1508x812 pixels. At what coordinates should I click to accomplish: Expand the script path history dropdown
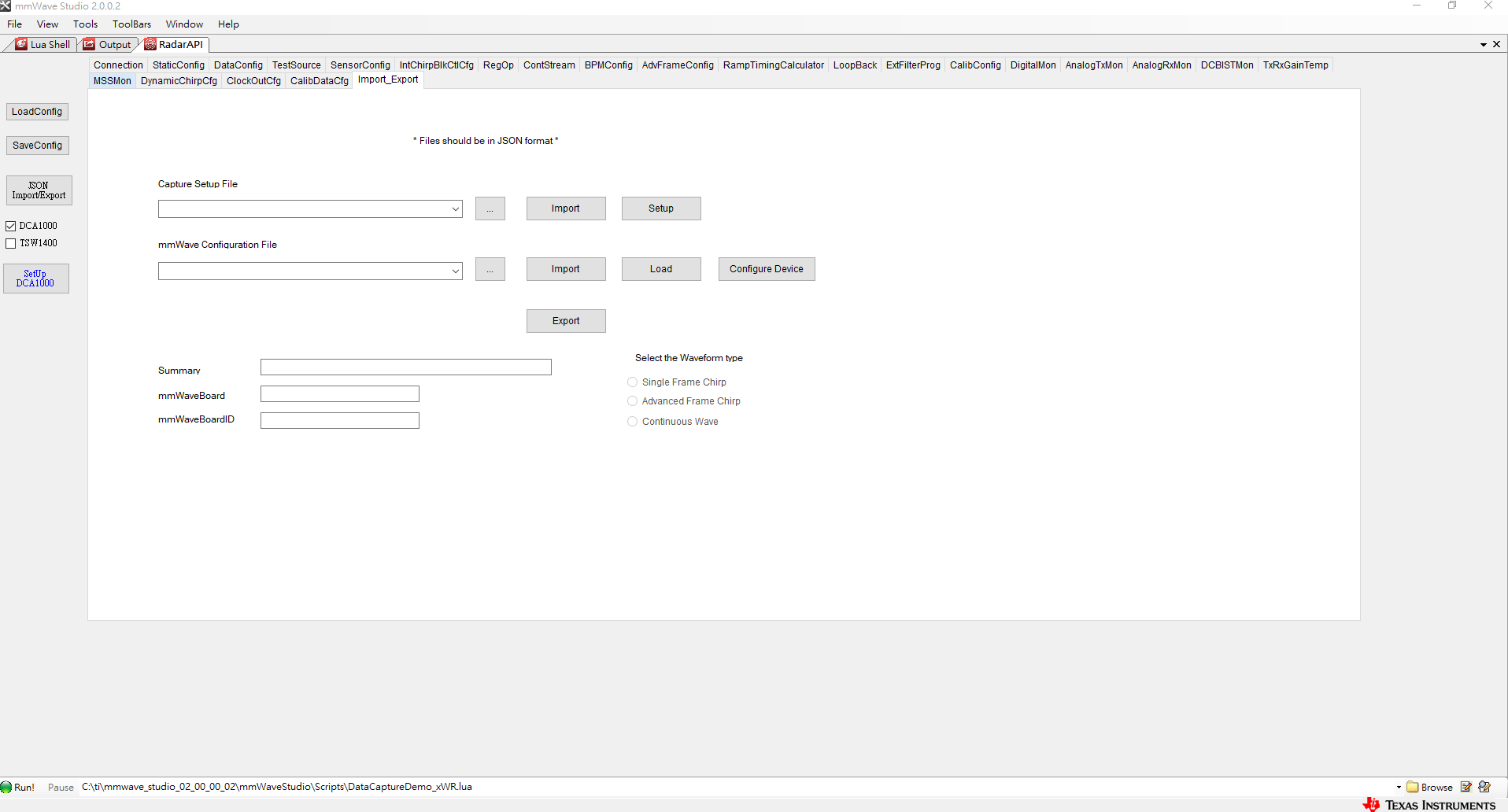pyautogui.click(x=1399, y=787)
